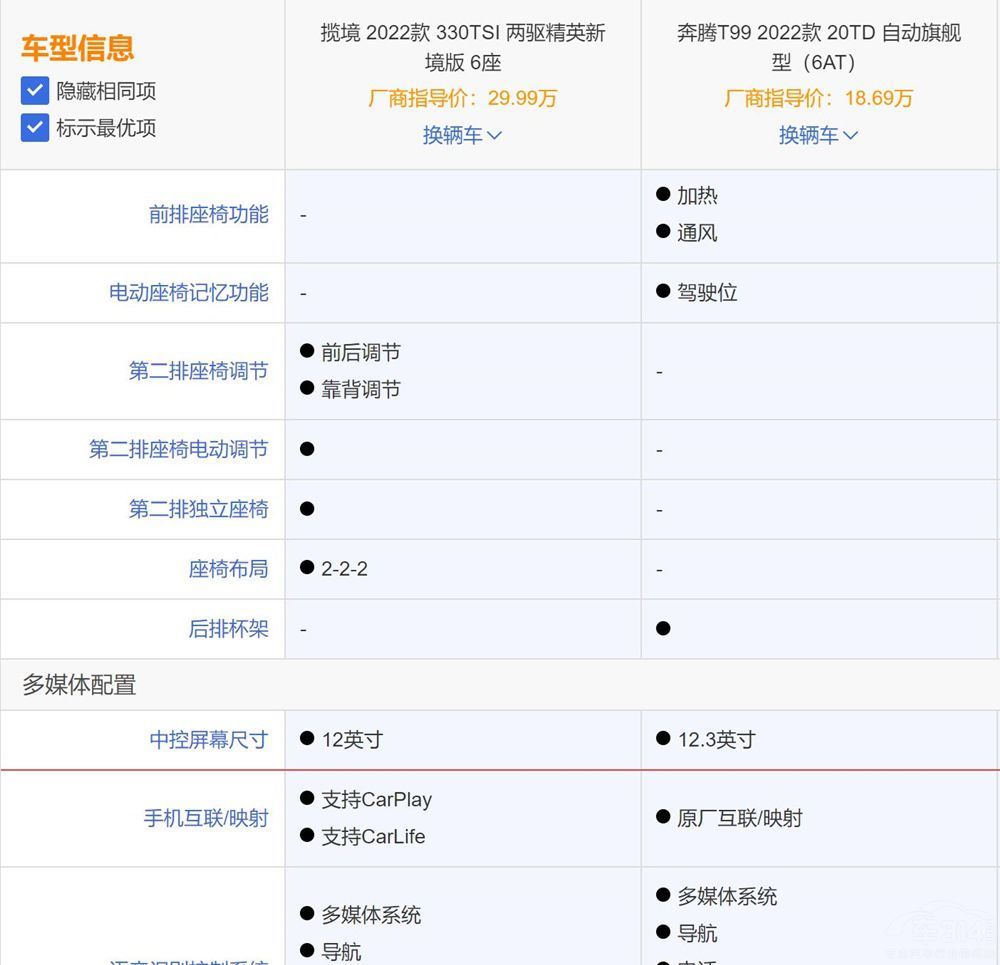Click the 第二排独立座椅 label
The width and height of the screenshot is (1000, 965).
198,509
